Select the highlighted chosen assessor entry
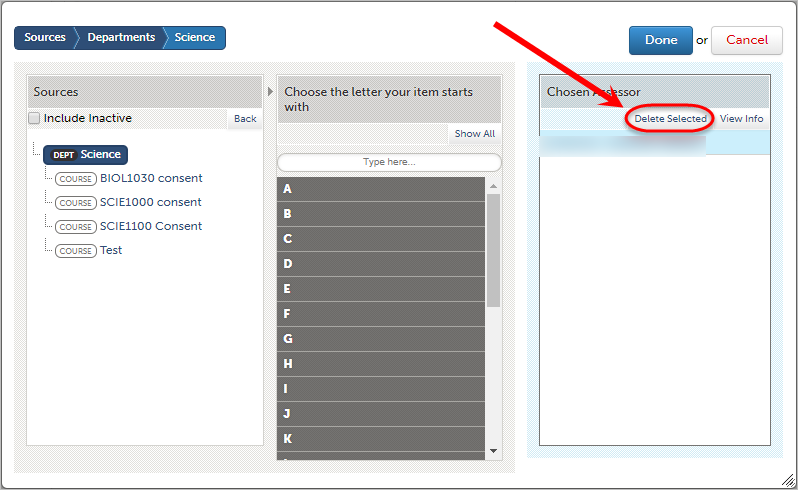This screenshot has width=798, height=490. pyautogui.click(x=654, y=143)
